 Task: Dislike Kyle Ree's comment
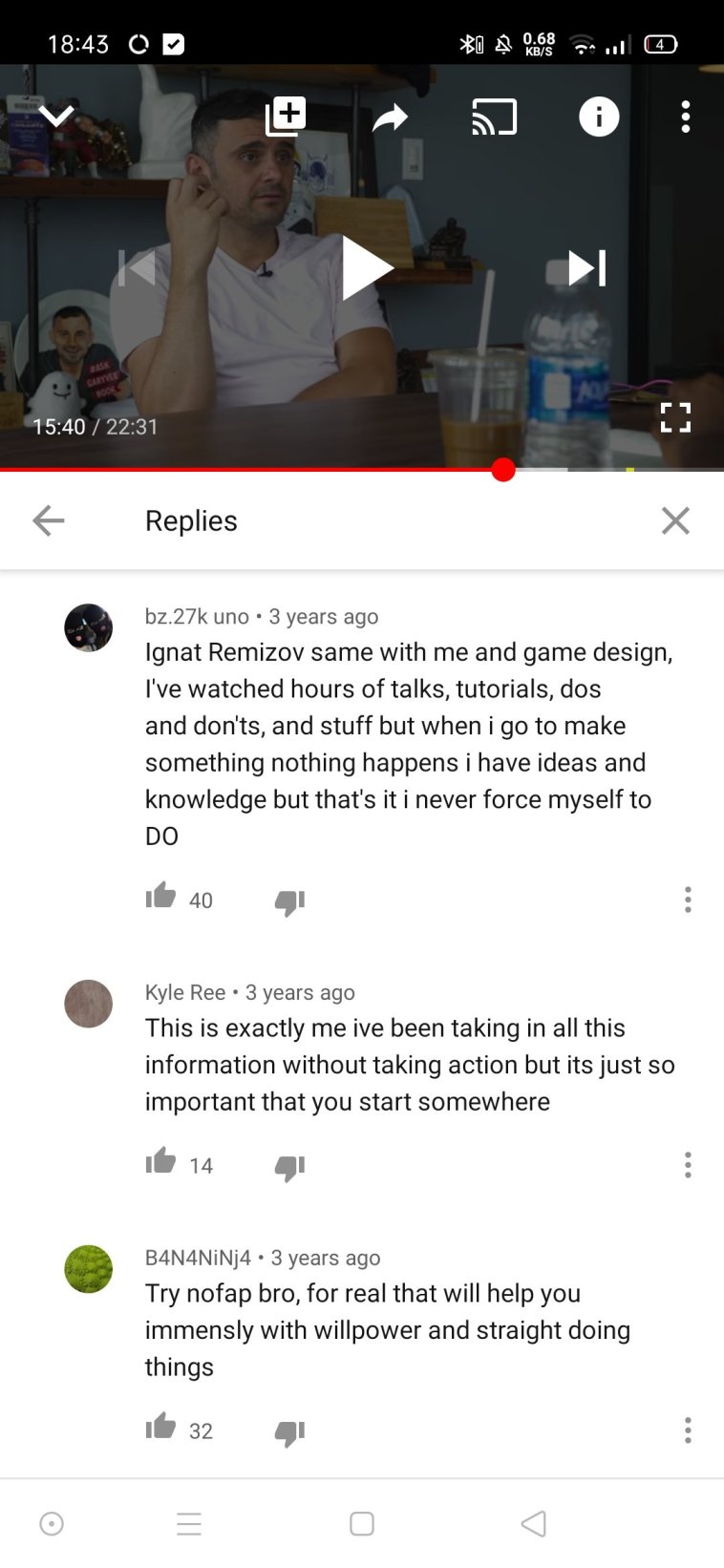pyautogui.click(x=289, y=1167)
